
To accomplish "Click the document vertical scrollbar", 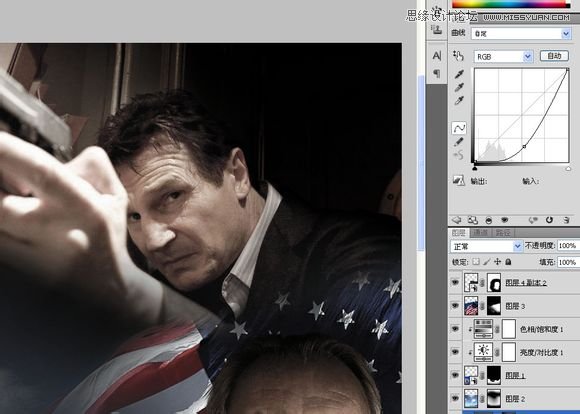I will [x=421, y=163].
